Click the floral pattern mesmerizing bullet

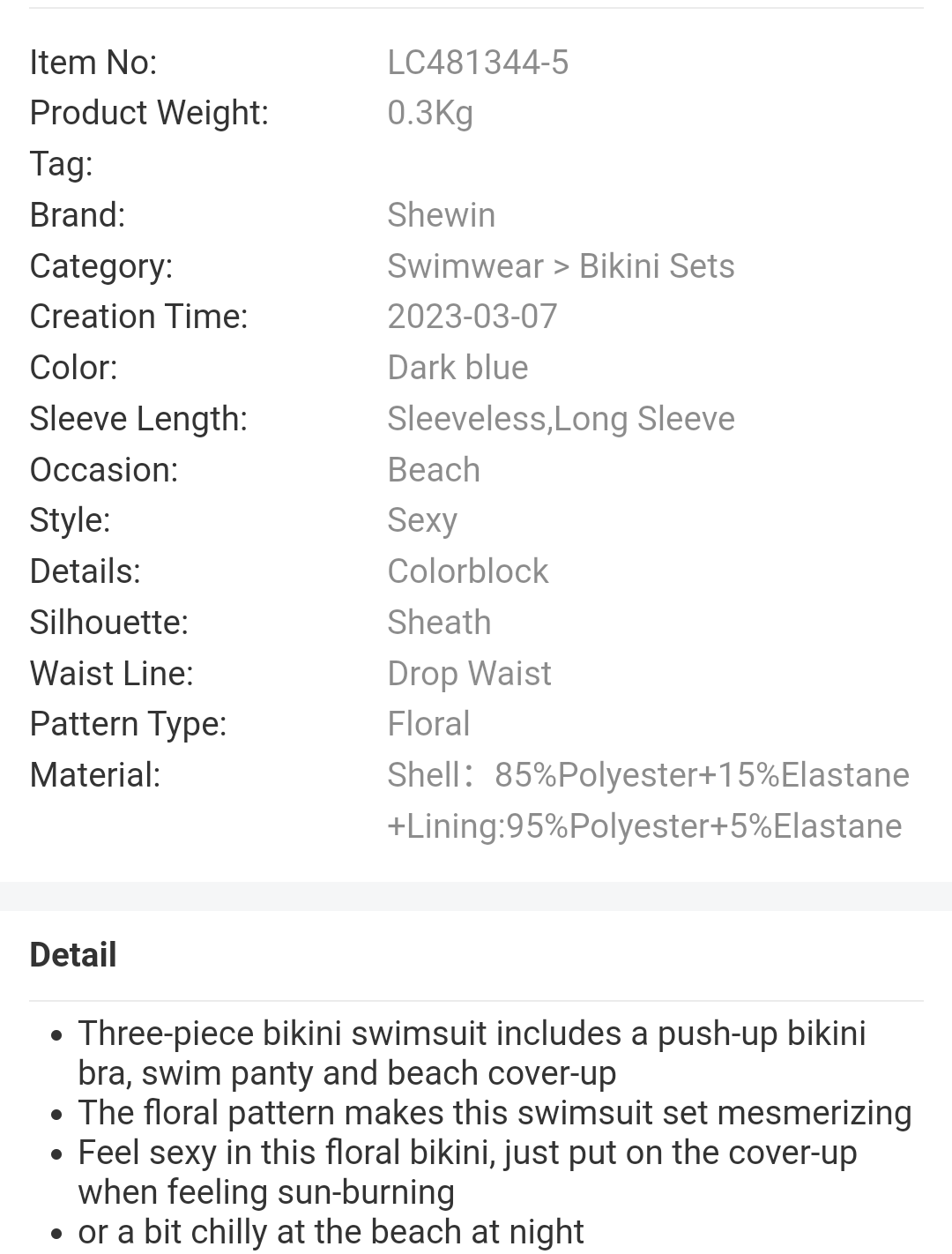point(495,1113)
